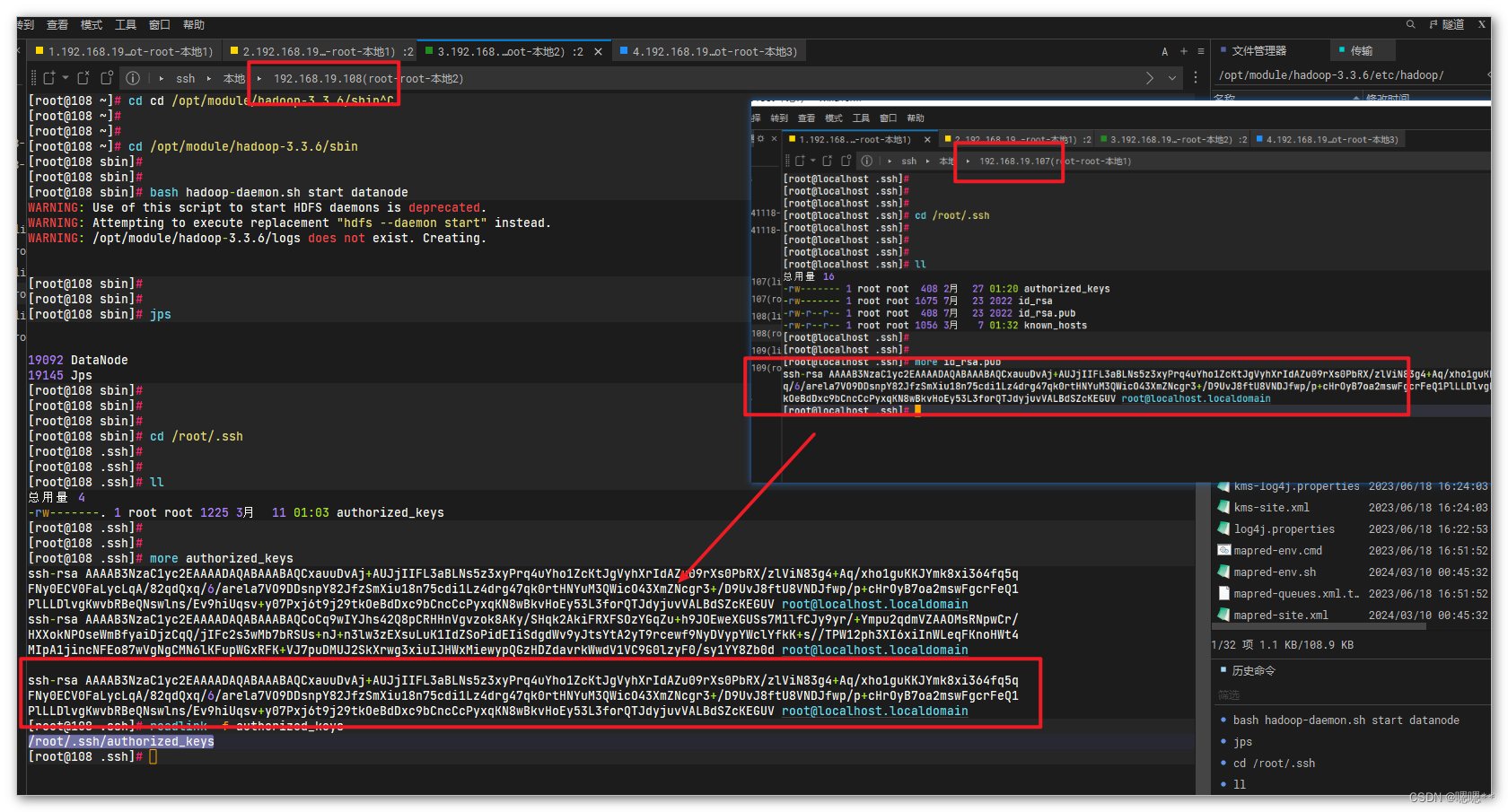Click the /root/.ssh/authorized_keys highlighted path
The image size is (1508, 812).
(x=121, y=742)
